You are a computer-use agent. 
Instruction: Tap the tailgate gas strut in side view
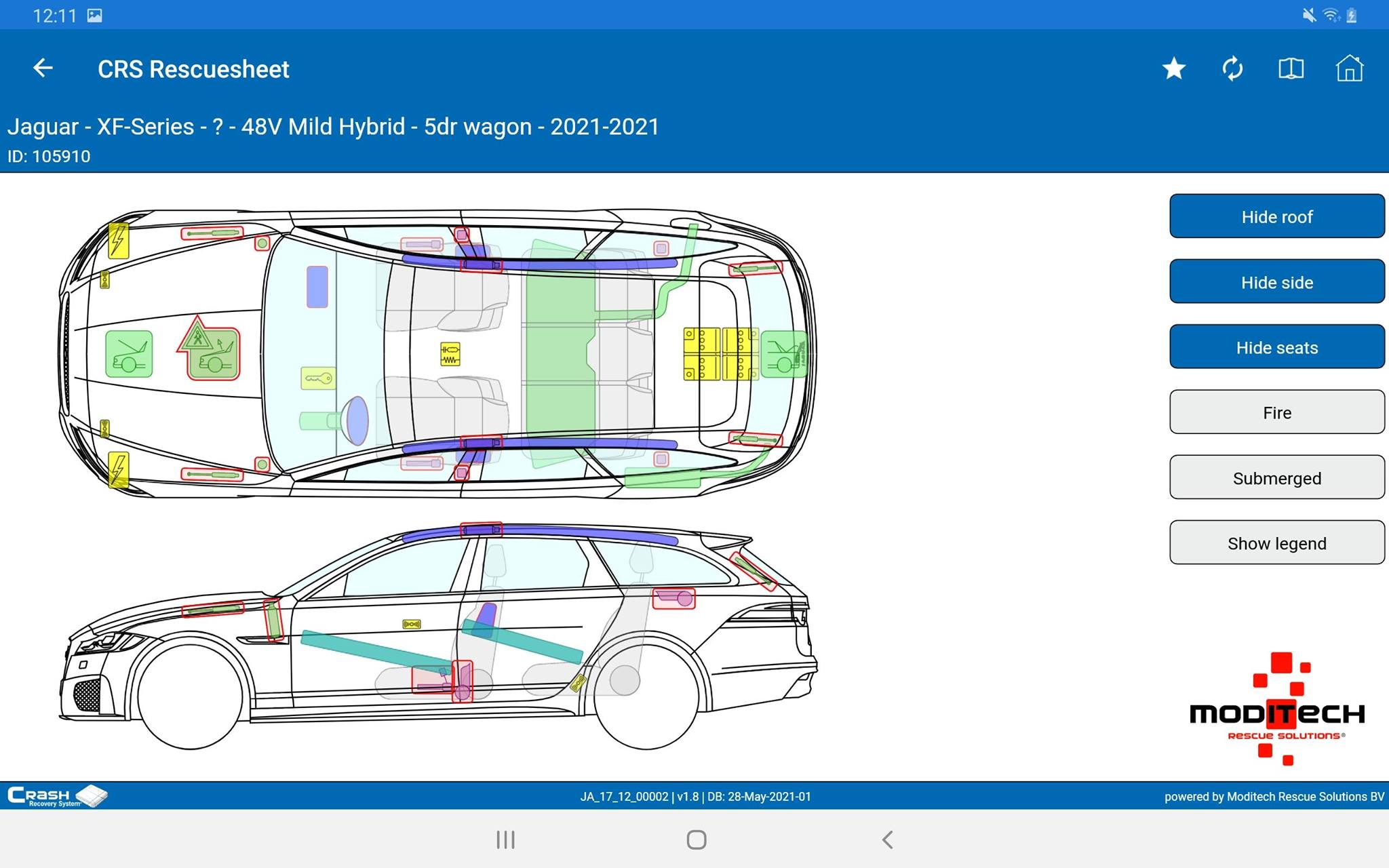753,571
